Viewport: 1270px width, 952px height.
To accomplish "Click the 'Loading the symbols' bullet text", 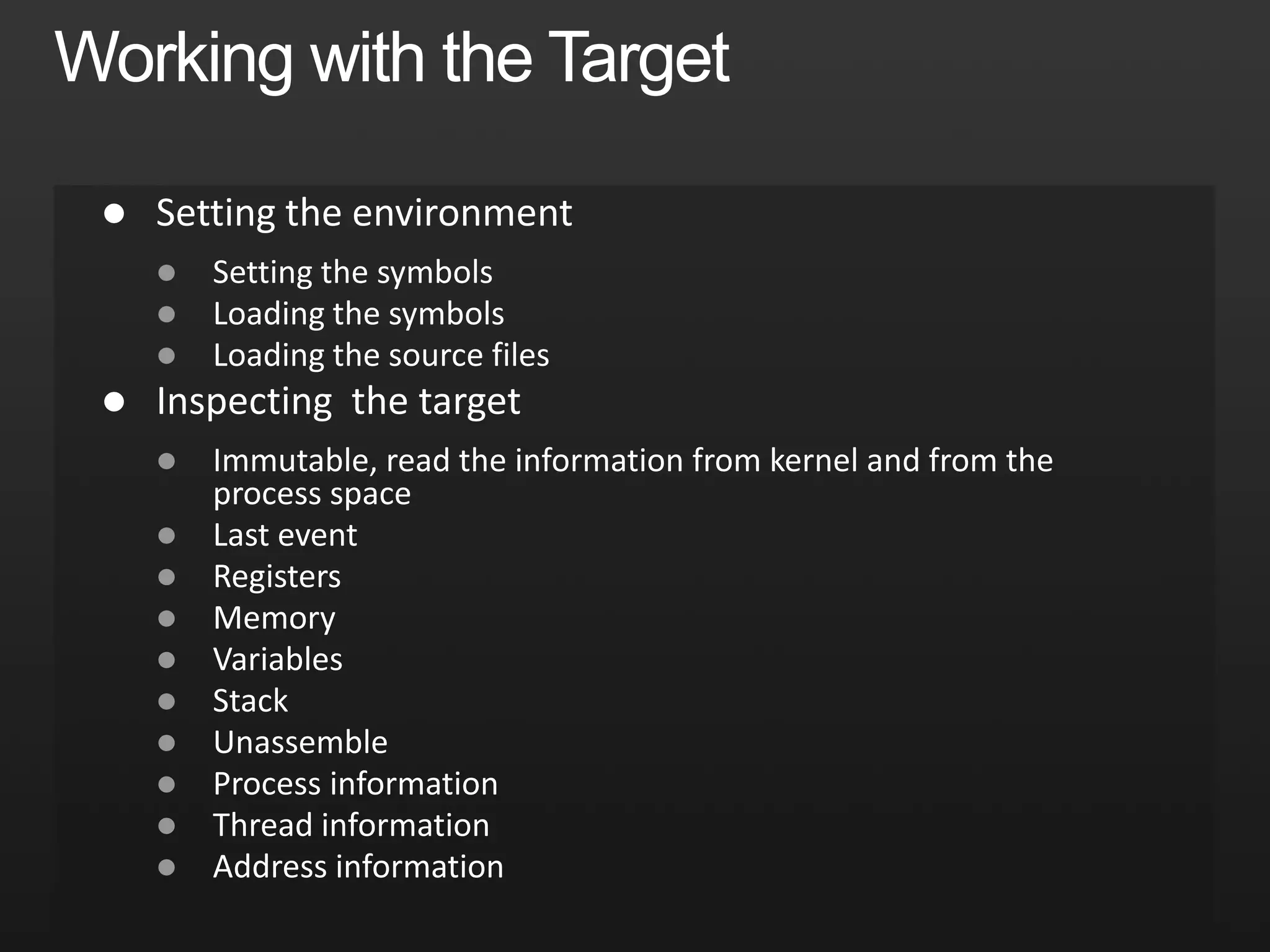I will (358, 314).
